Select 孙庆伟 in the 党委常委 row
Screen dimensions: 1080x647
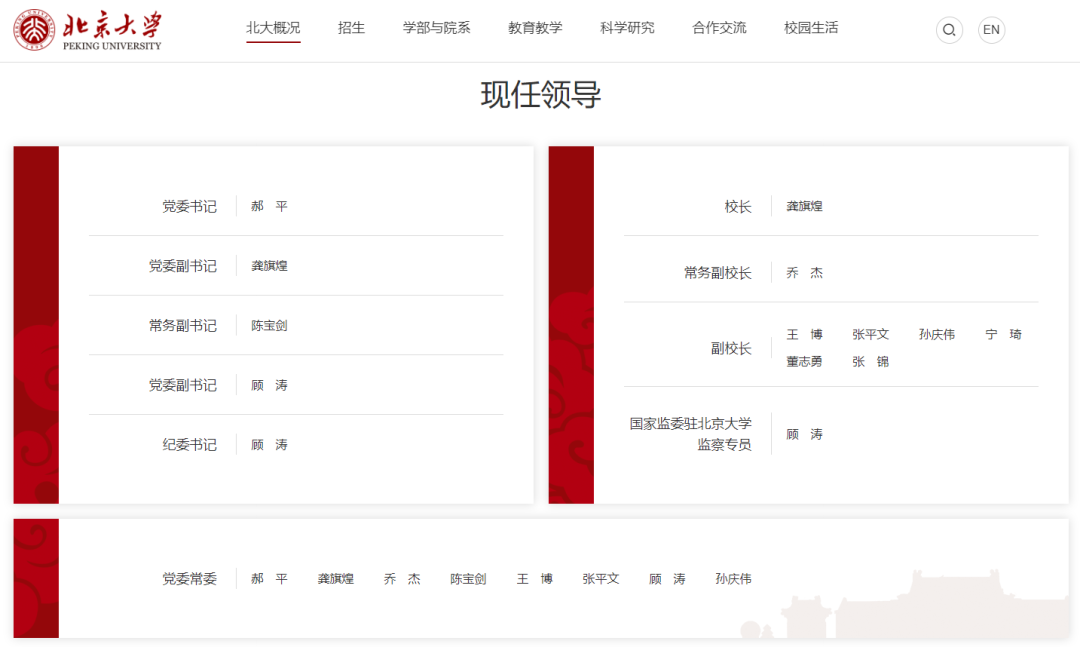tap(734, 579)
